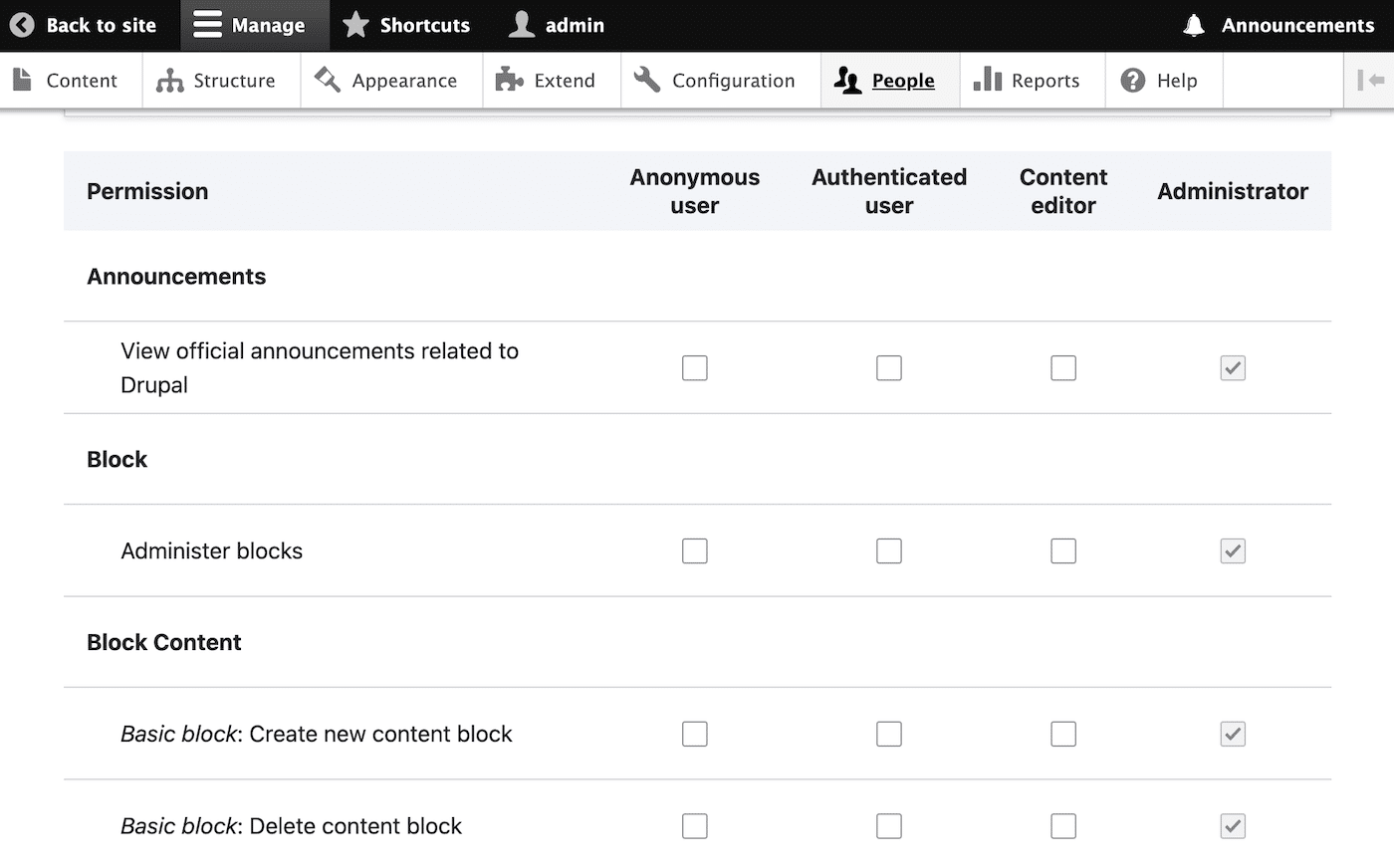Click the Structure hierarchy icon
Screen dimensions: 1394x868
point(170,81)
